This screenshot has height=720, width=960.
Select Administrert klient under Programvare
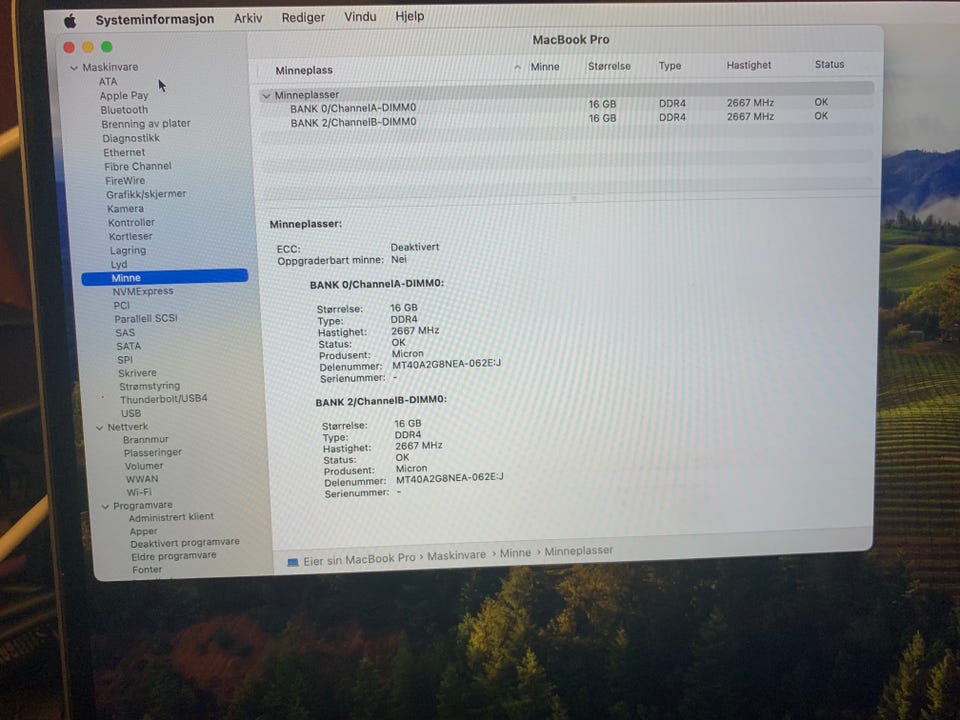[171, 517]
